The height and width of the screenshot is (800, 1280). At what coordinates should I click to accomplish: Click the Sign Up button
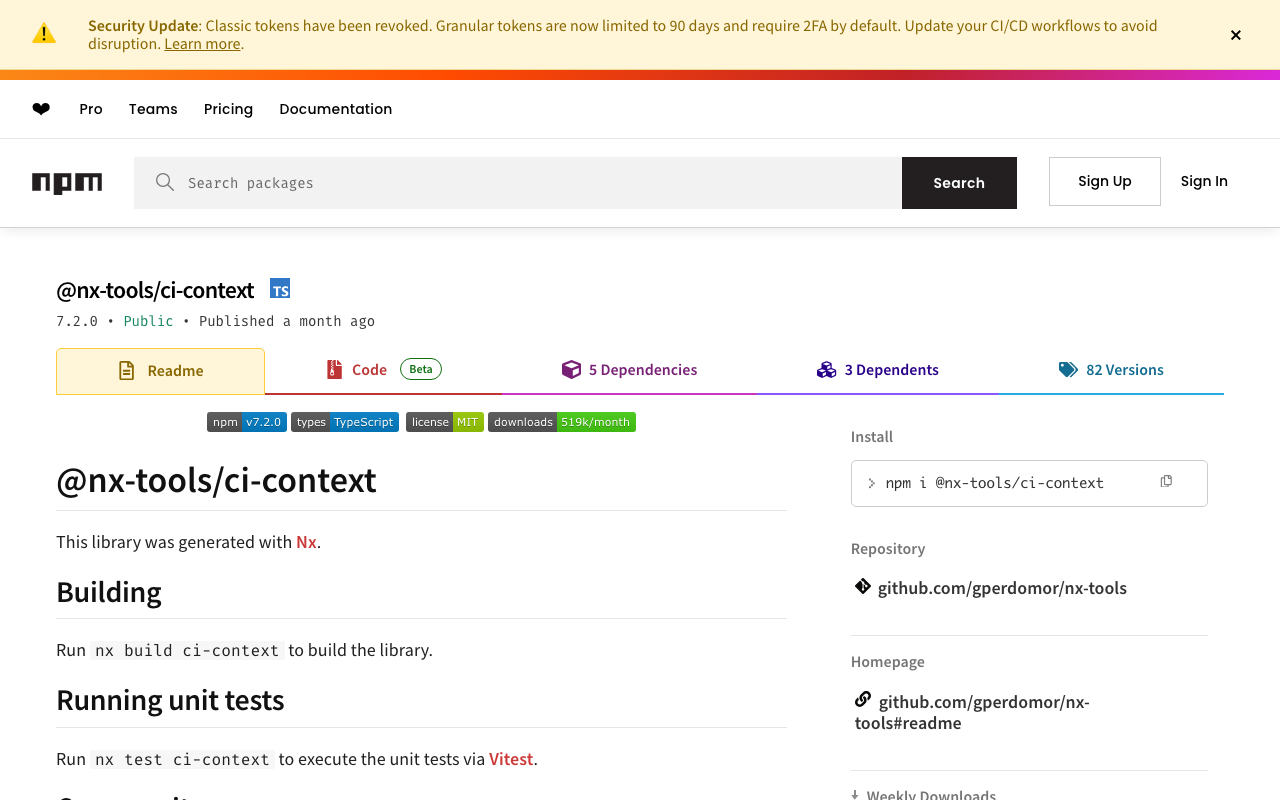[1105, 181]
